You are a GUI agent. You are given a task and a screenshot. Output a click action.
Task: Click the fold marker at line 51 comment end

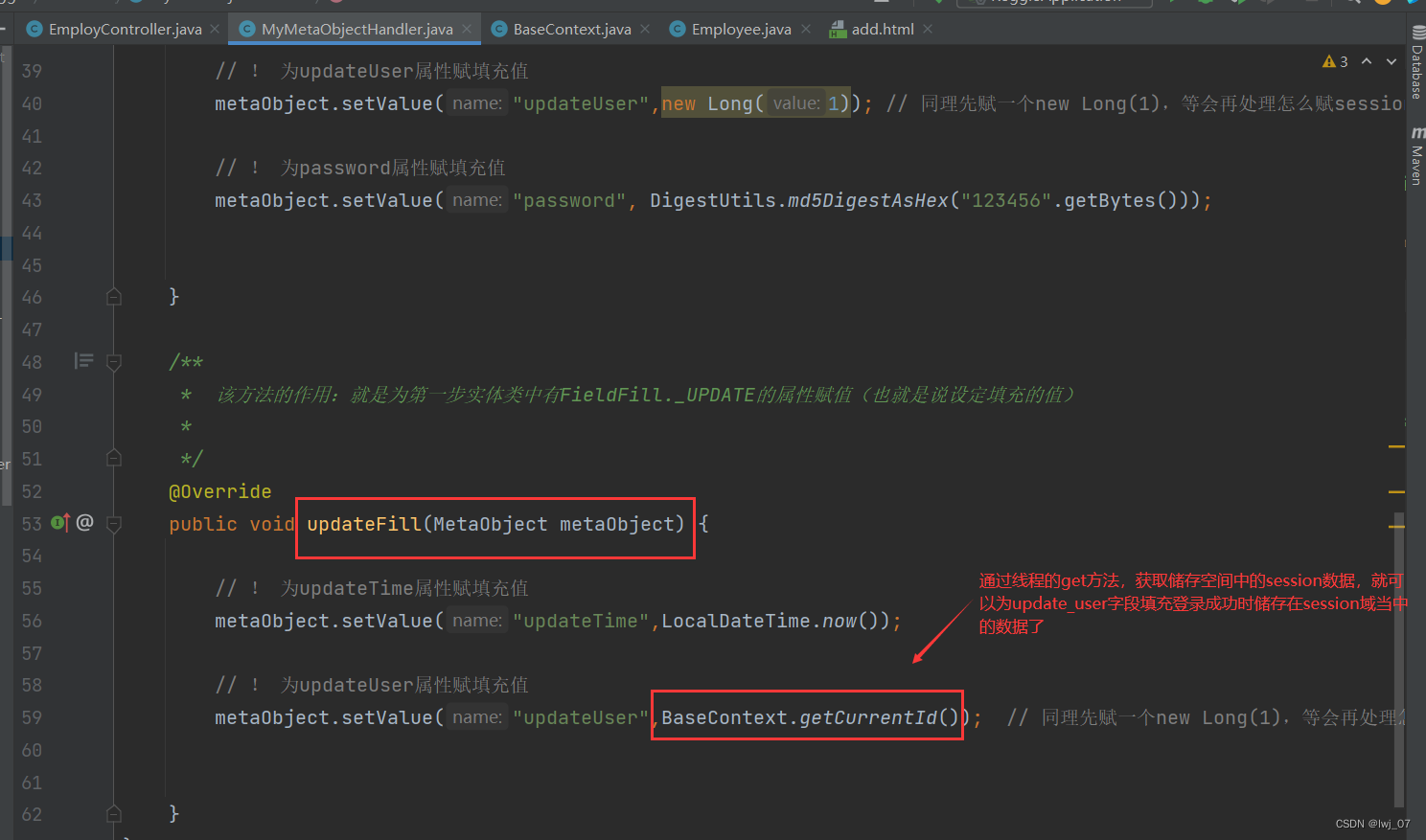click(x=114, y=458)
